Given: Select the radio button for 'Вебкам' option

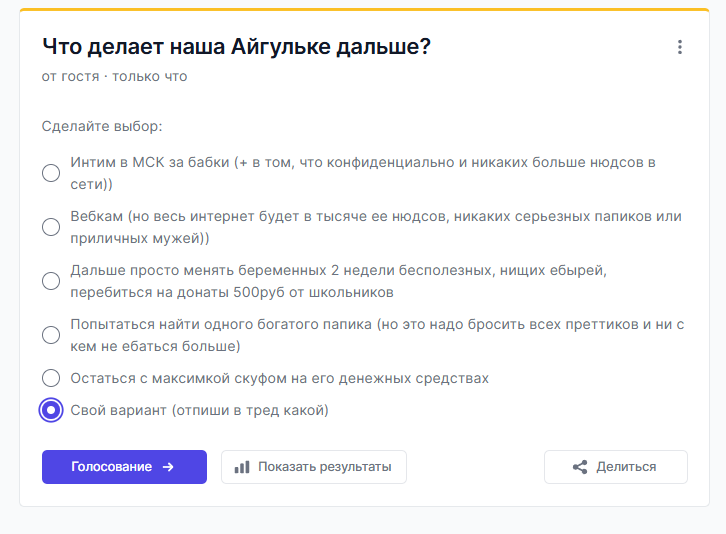Looking at the screenshot, I should [x=51, y=227].
